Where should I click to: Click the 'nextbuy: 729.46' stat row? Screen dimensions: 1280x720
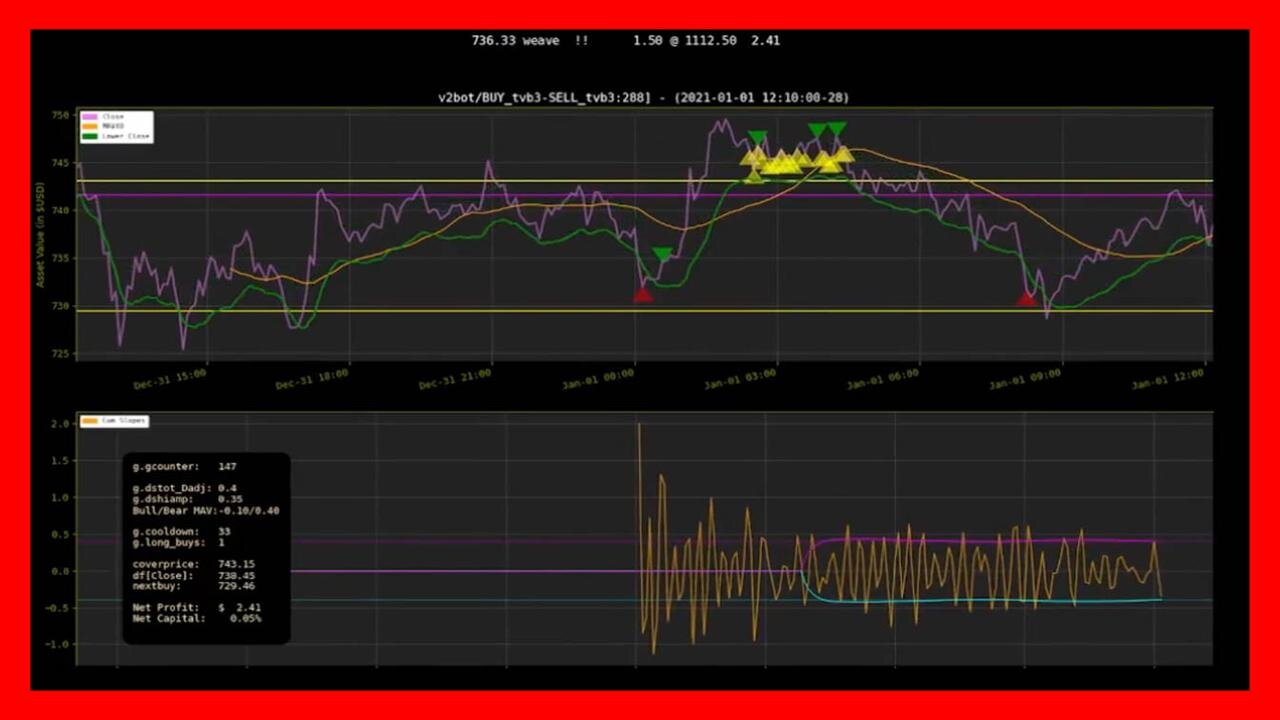point(194,586)
